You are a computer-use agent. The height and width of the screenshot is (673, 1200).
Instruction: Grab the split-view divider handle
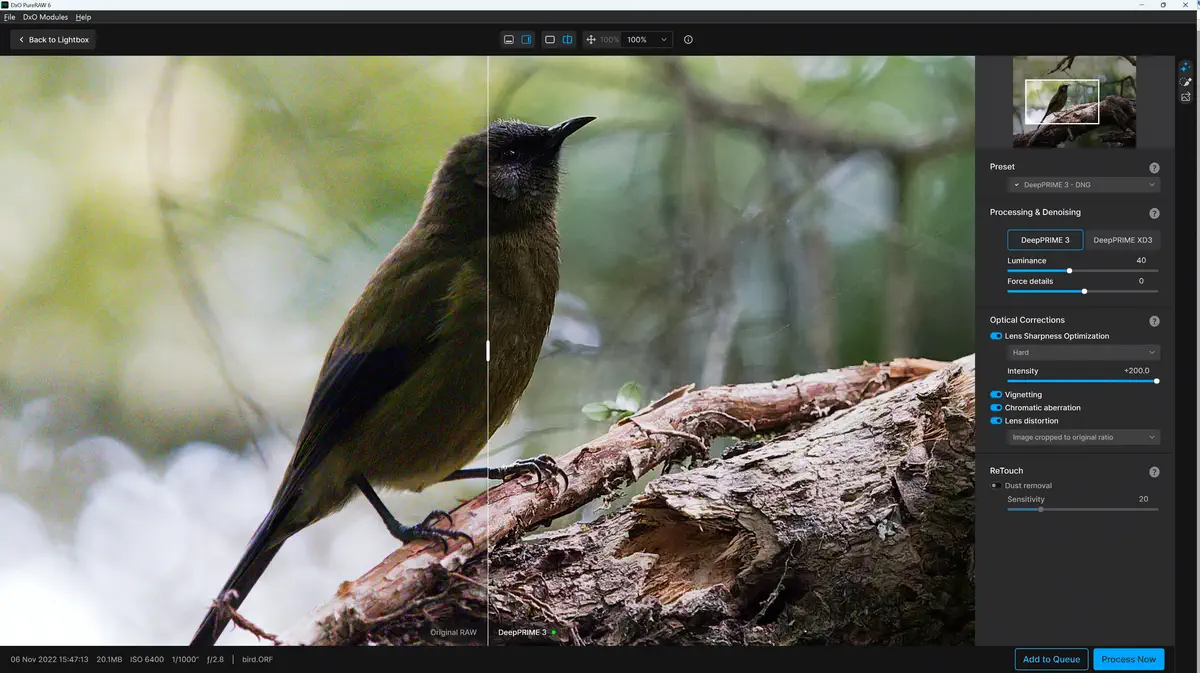tap(488, 350)
